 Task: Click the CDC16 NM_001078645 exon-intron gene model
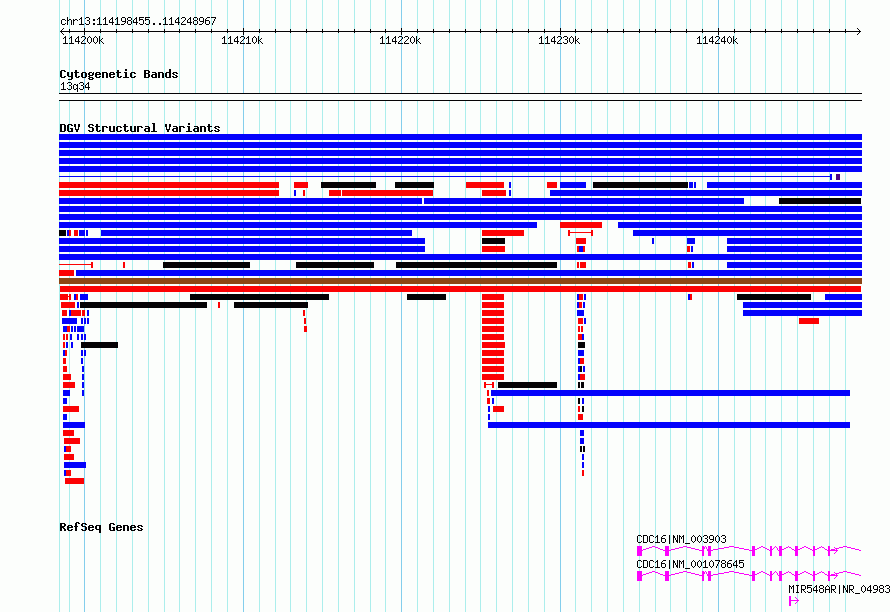pos(749,575)
